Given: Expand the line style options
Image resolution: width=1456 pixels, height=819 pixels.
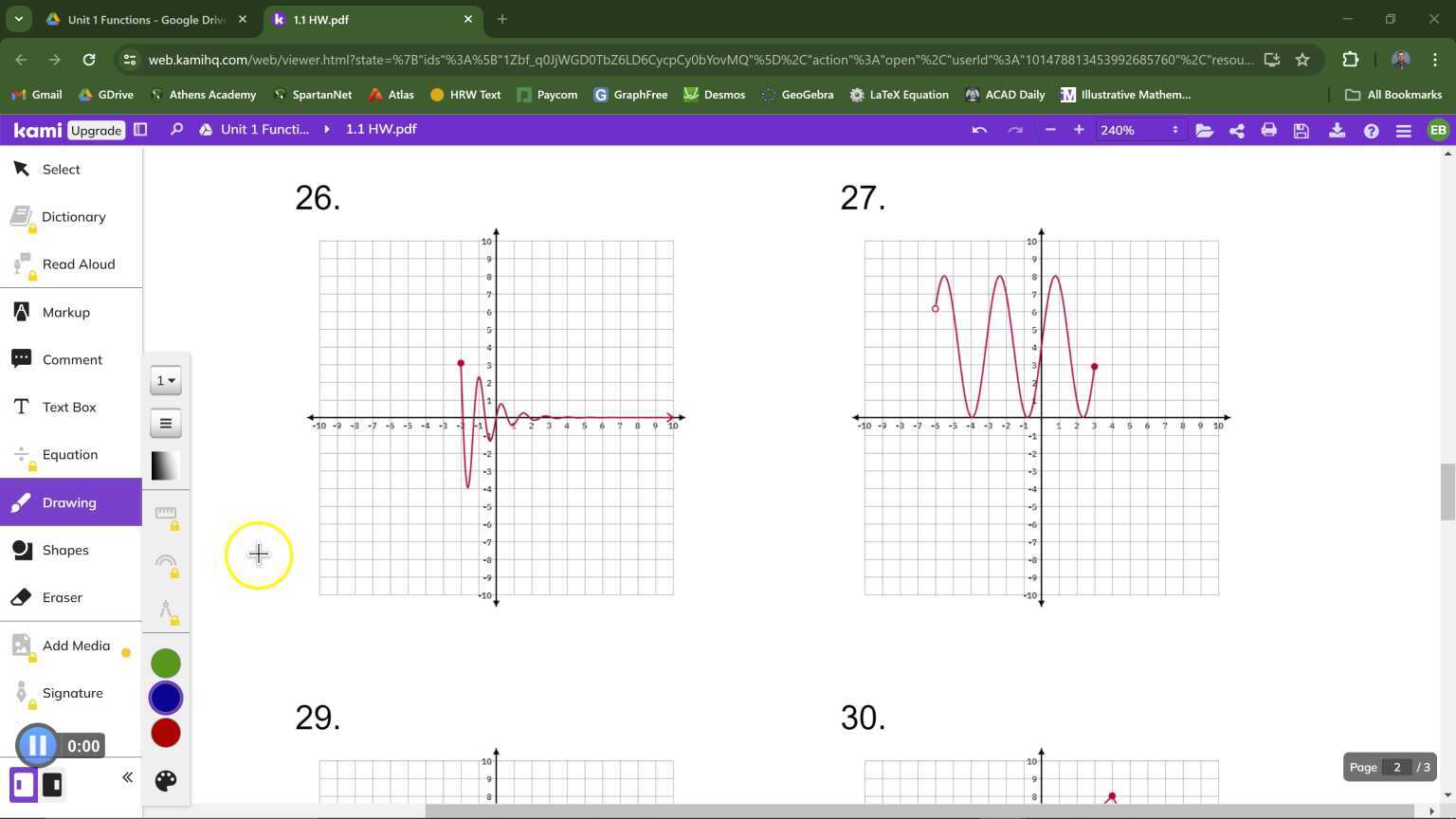Looking at the screenshot, I should click(165, 423).
